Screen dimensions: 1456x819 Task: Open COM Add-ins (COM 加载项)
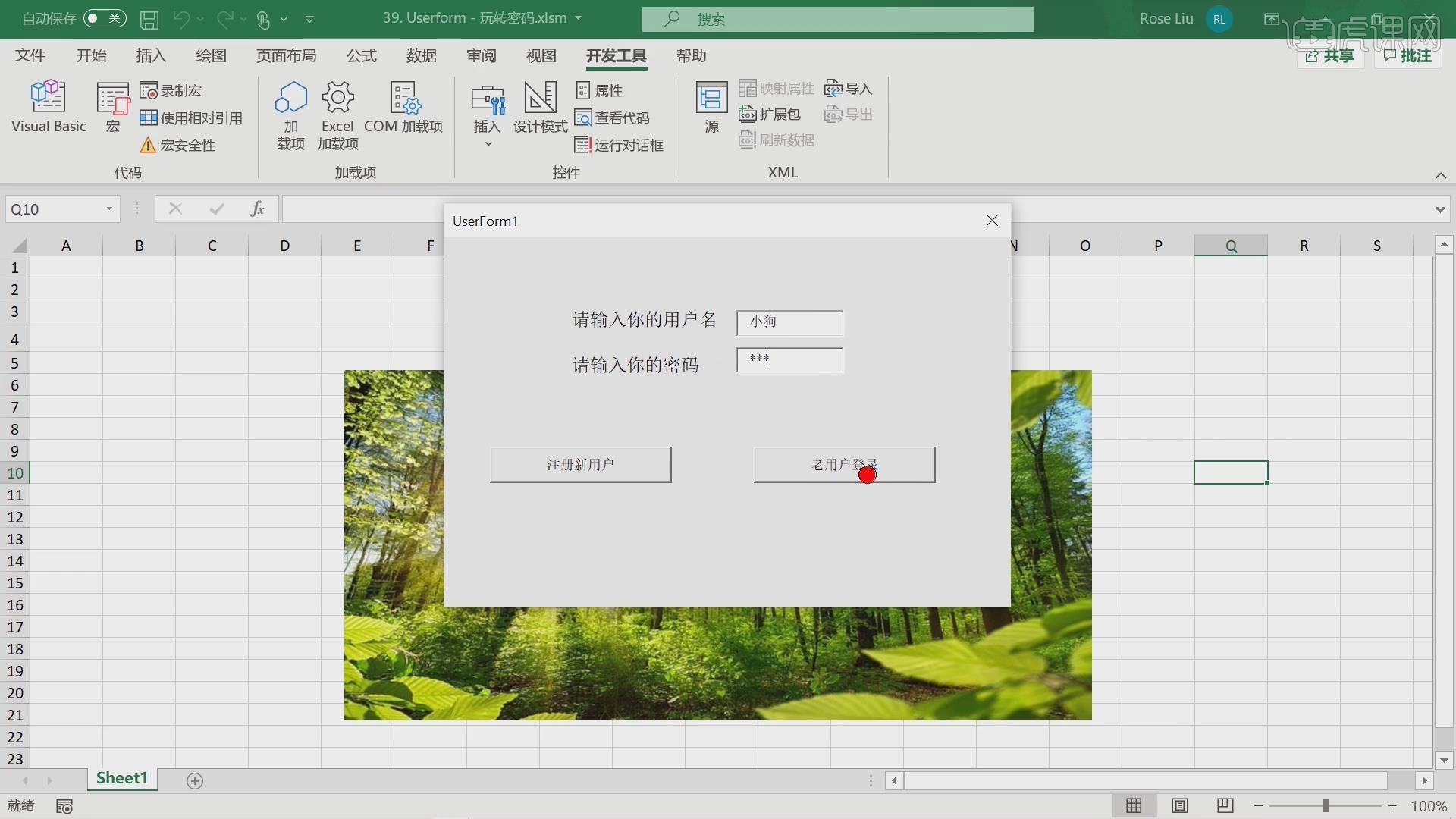pos(403,107)
